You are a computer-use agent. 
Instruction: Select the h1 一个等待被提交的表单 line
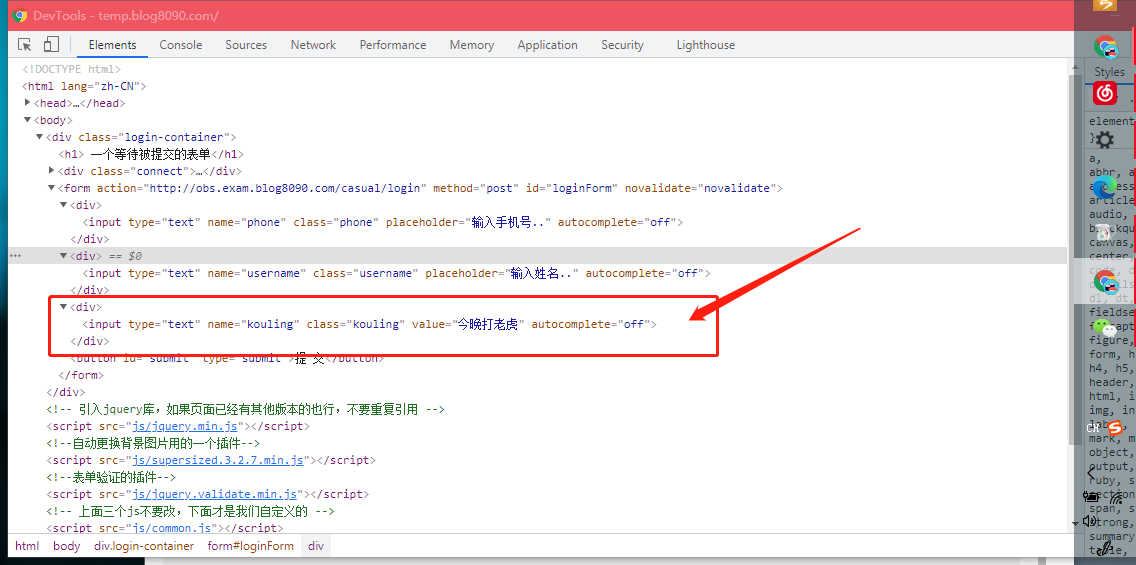tap(151, 154)
